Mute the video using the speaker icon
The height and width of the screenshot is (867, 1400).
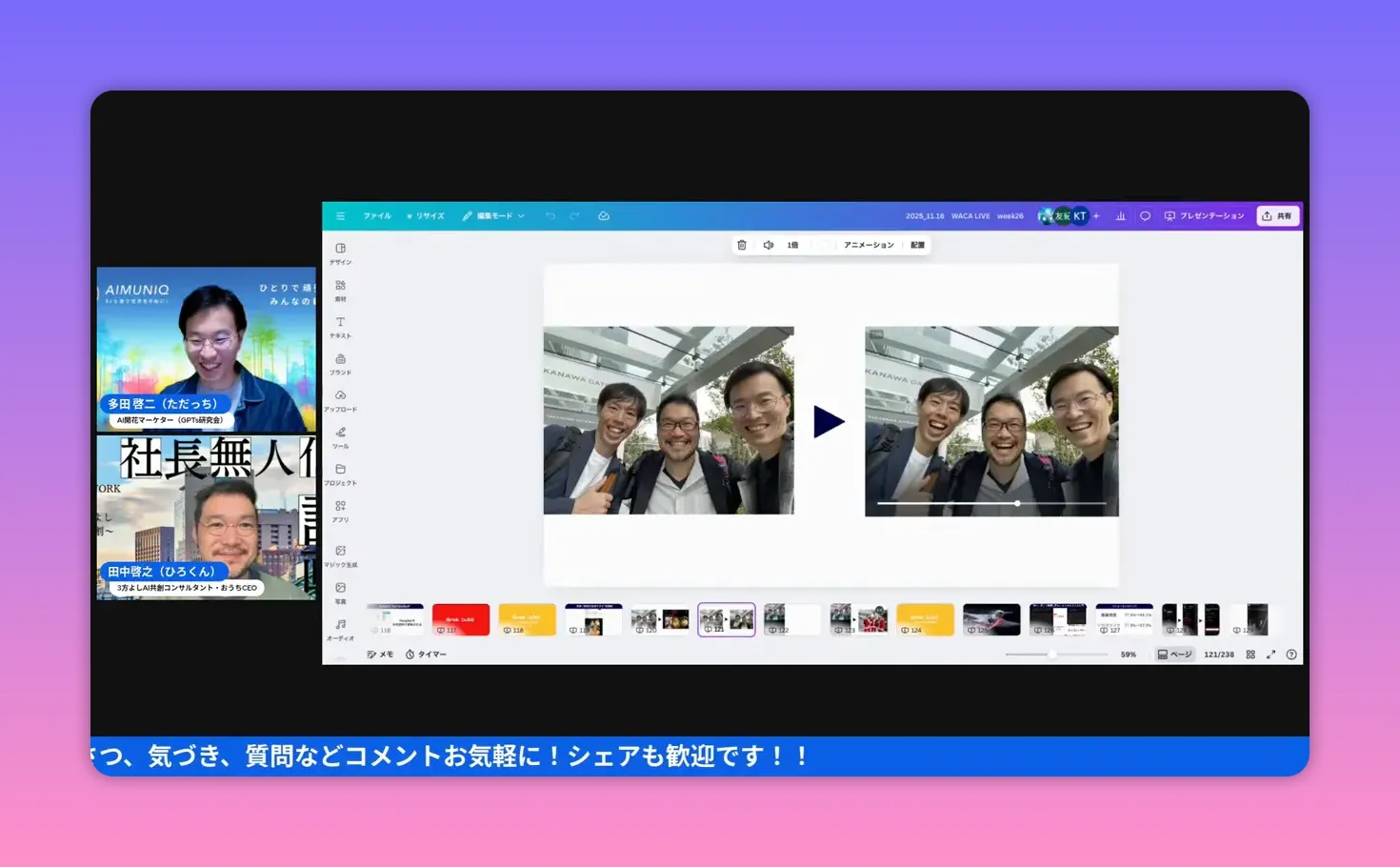click(769, 245)
